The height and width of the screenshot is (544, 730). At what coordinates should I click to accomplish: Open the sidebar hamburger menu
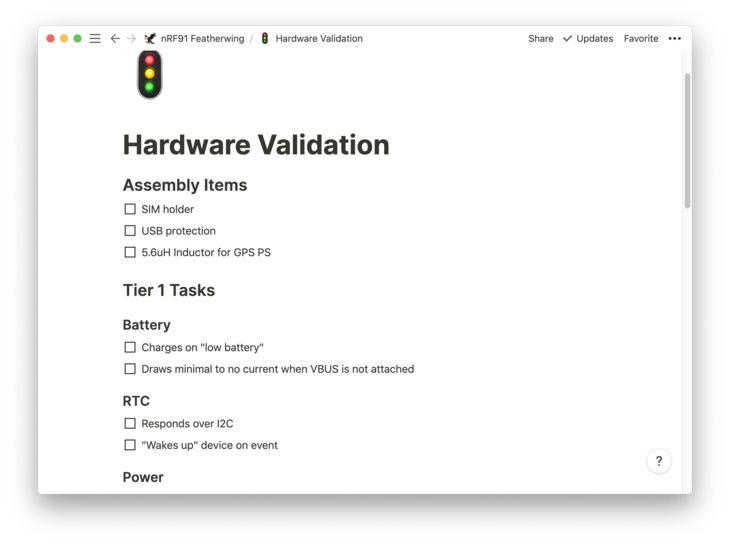(95, 39)
